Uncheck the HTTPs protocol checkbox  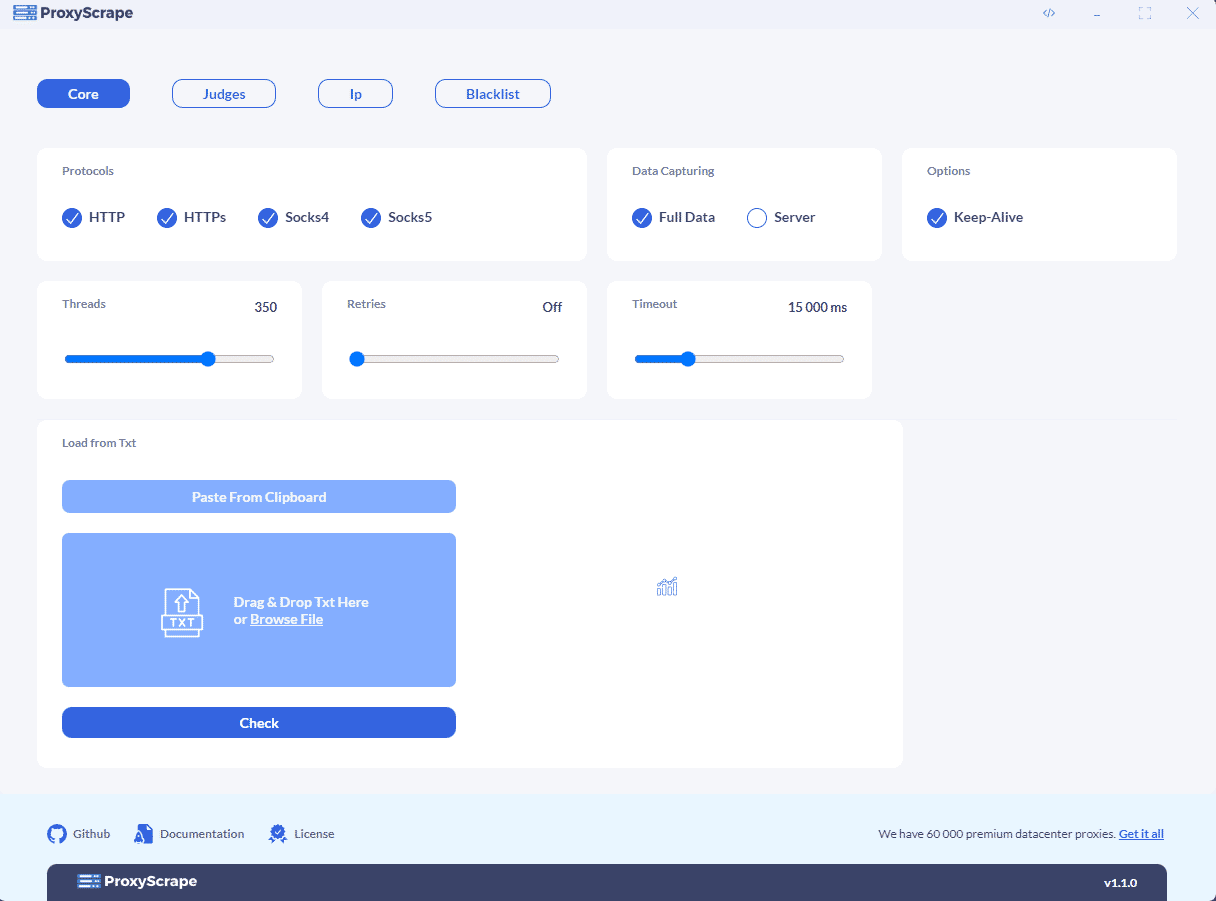click(167, 218)
